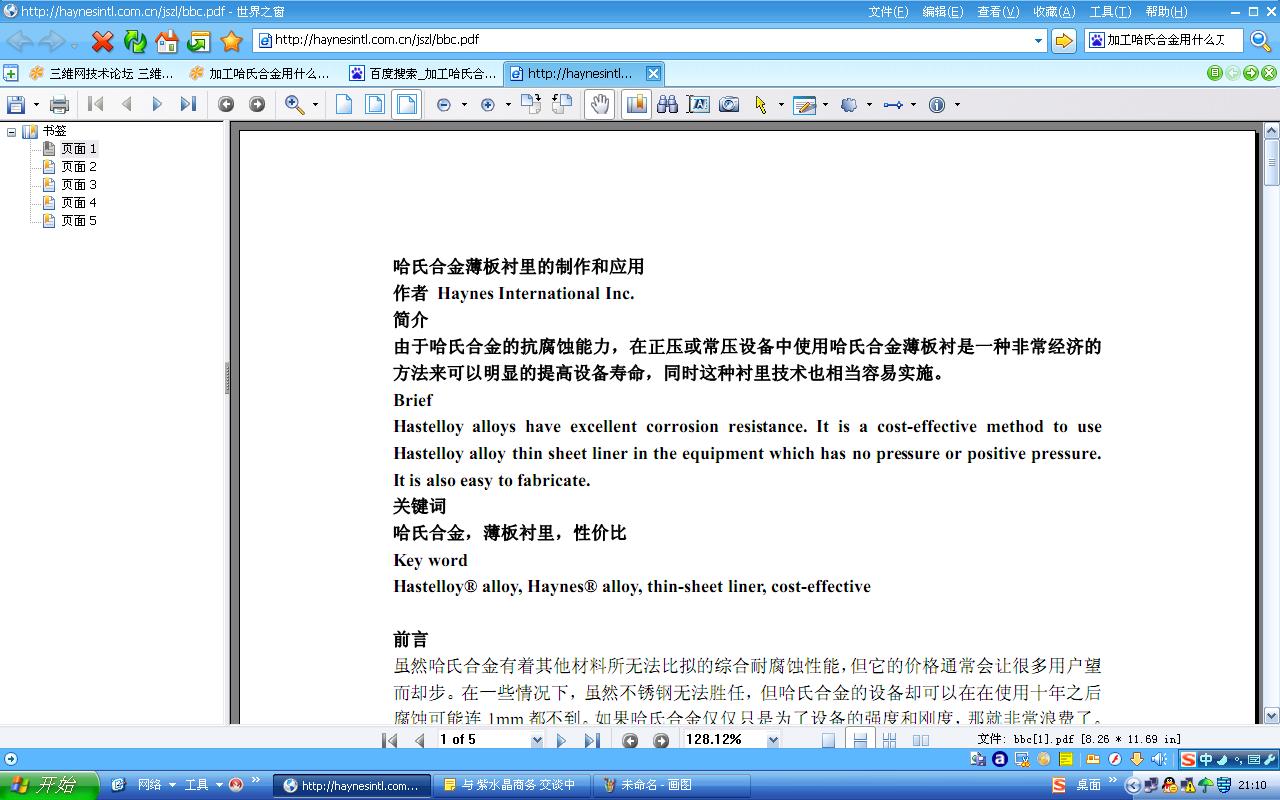Open the 文件(F) menu

tap(888, 11)
